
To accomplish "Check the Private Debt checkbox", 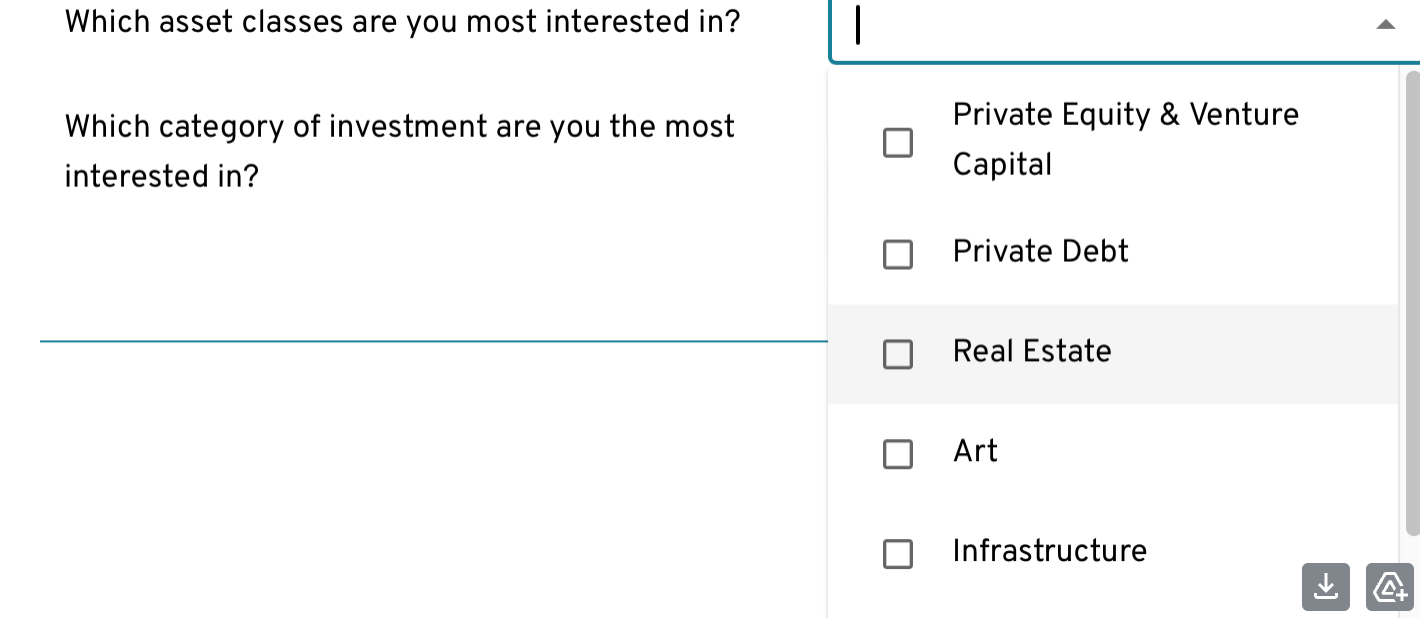I will click(x=898, y=254).
